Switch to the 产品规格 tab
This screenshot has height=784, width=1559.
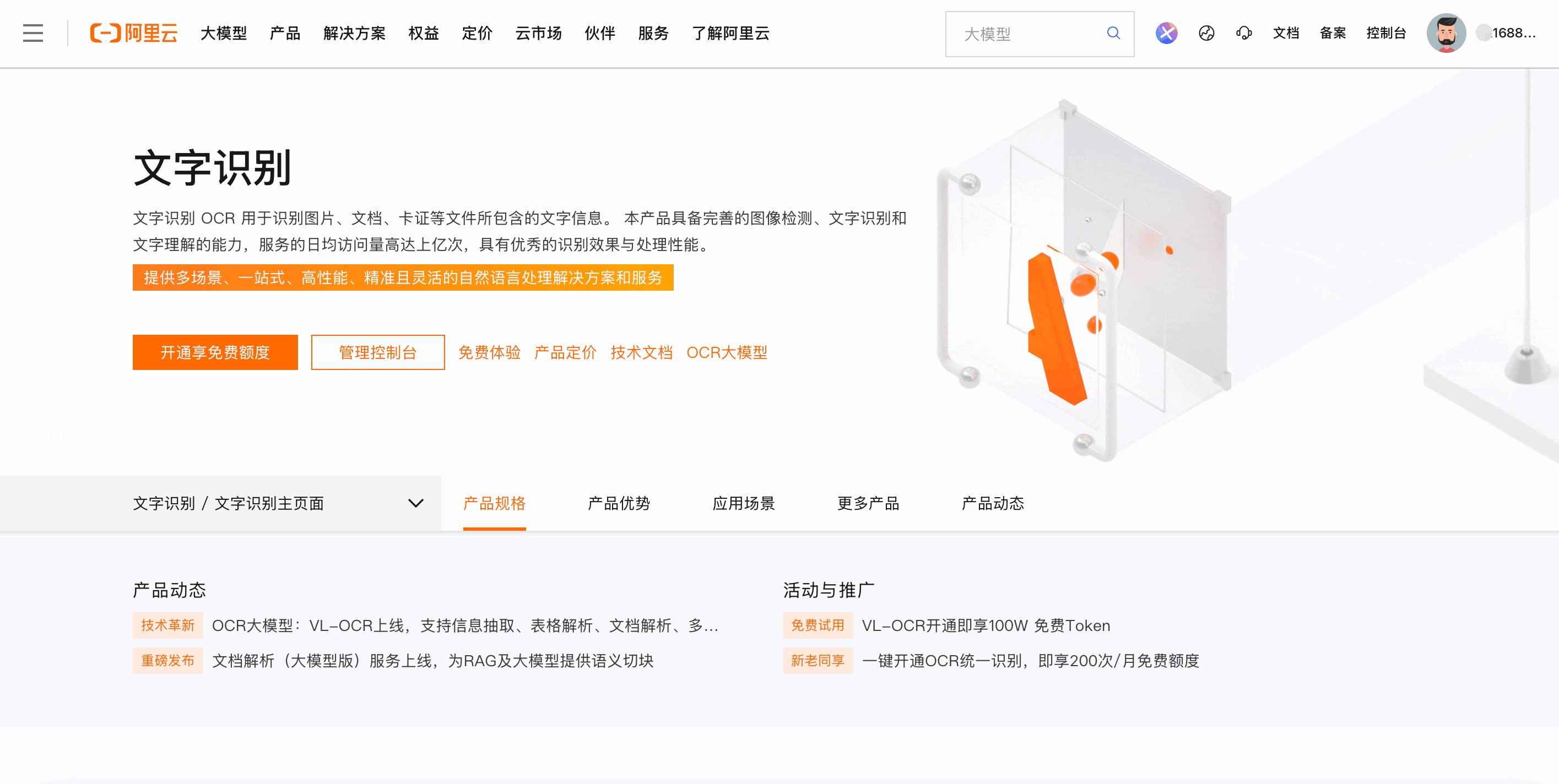point(495,503)
